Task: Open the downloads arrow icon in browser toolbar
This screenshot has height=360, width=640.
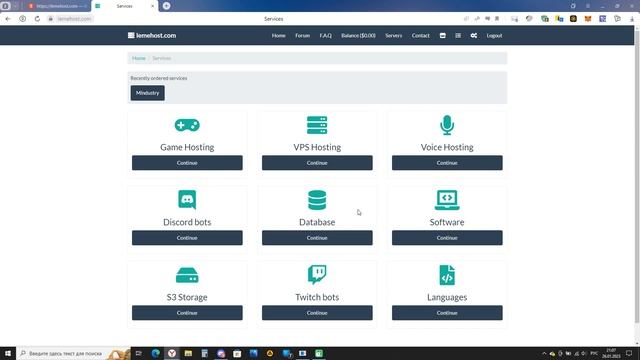Action: coord(632,19)
